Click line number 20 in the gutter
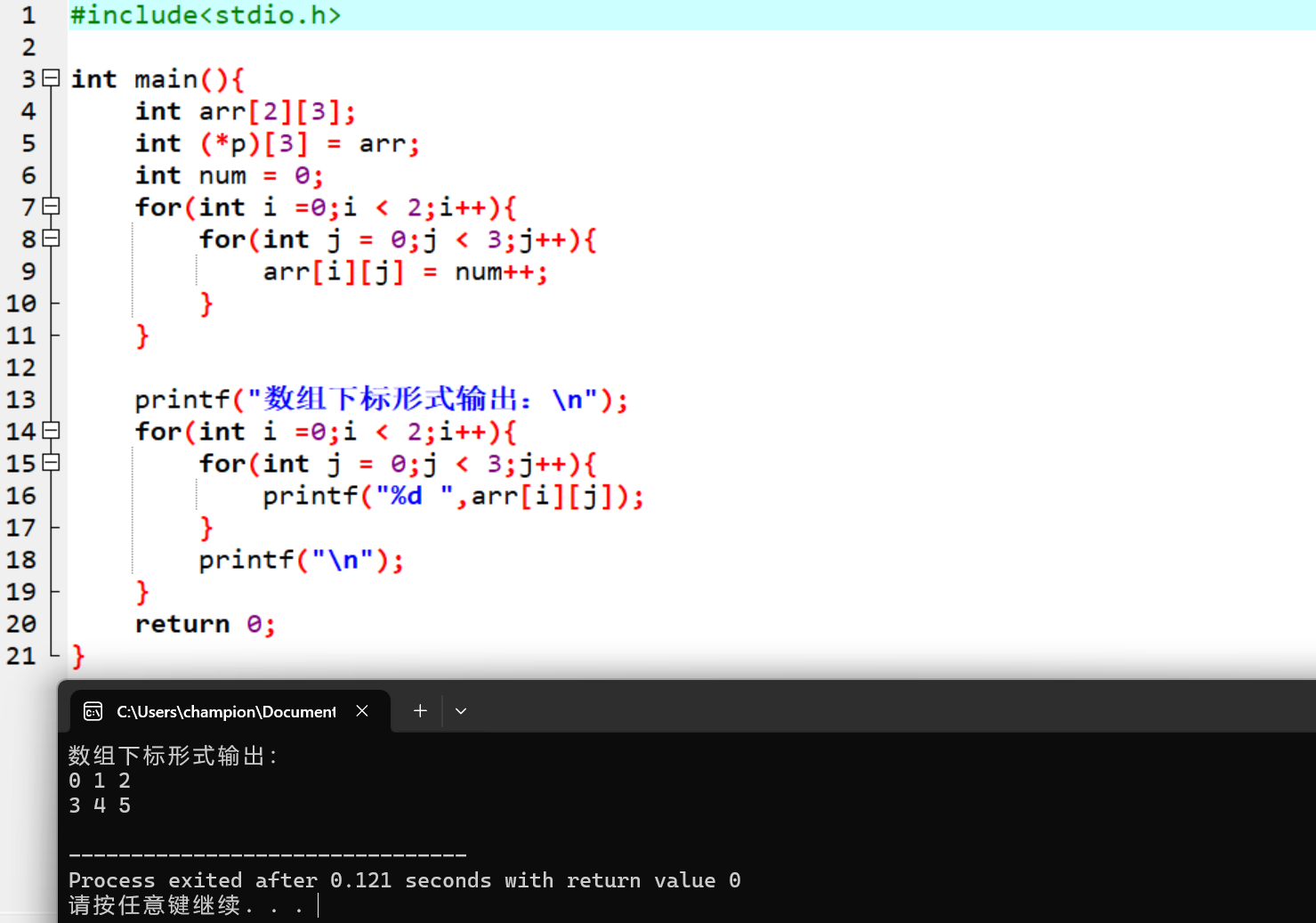The height and width of the screenshot is (923, 1316). (x=21, y=624)
